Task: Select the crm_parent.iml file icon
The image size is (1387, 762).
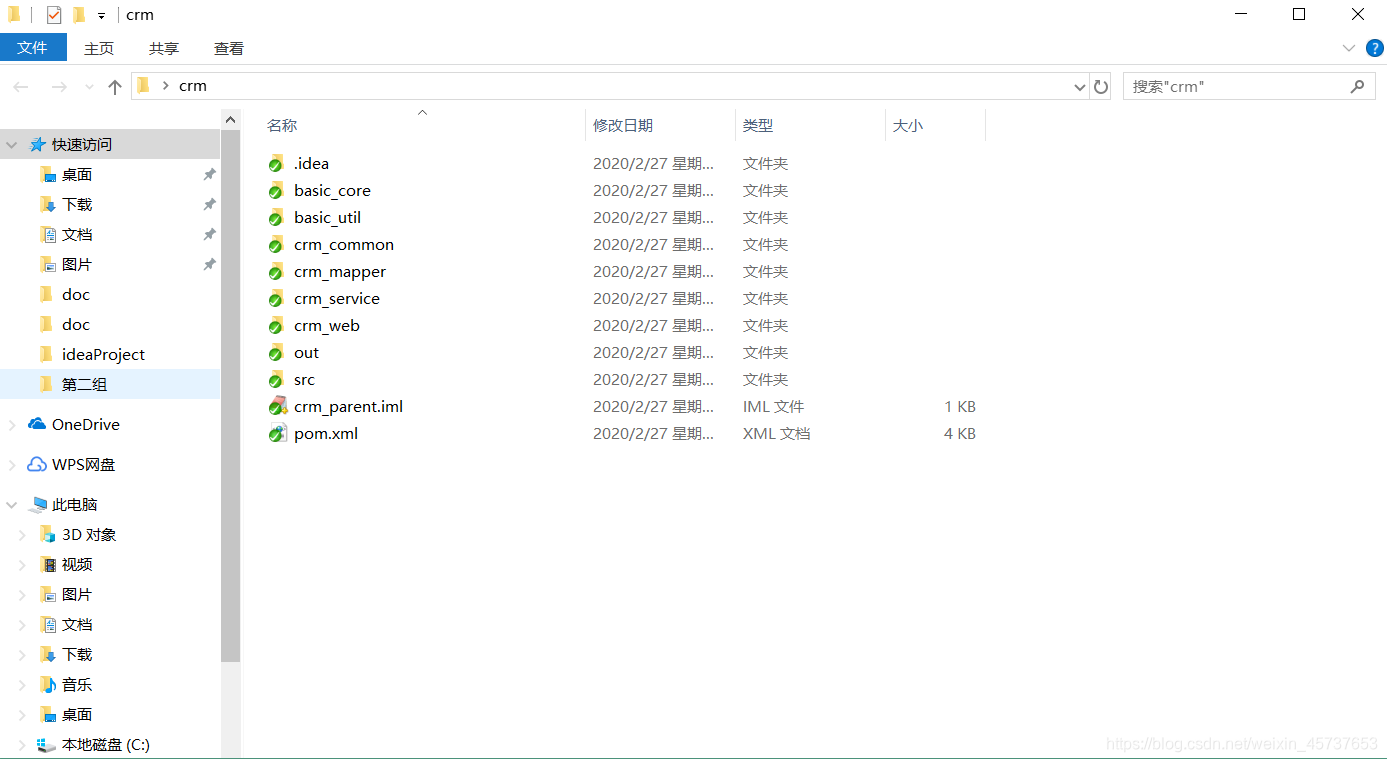Action: pos(277,407)
